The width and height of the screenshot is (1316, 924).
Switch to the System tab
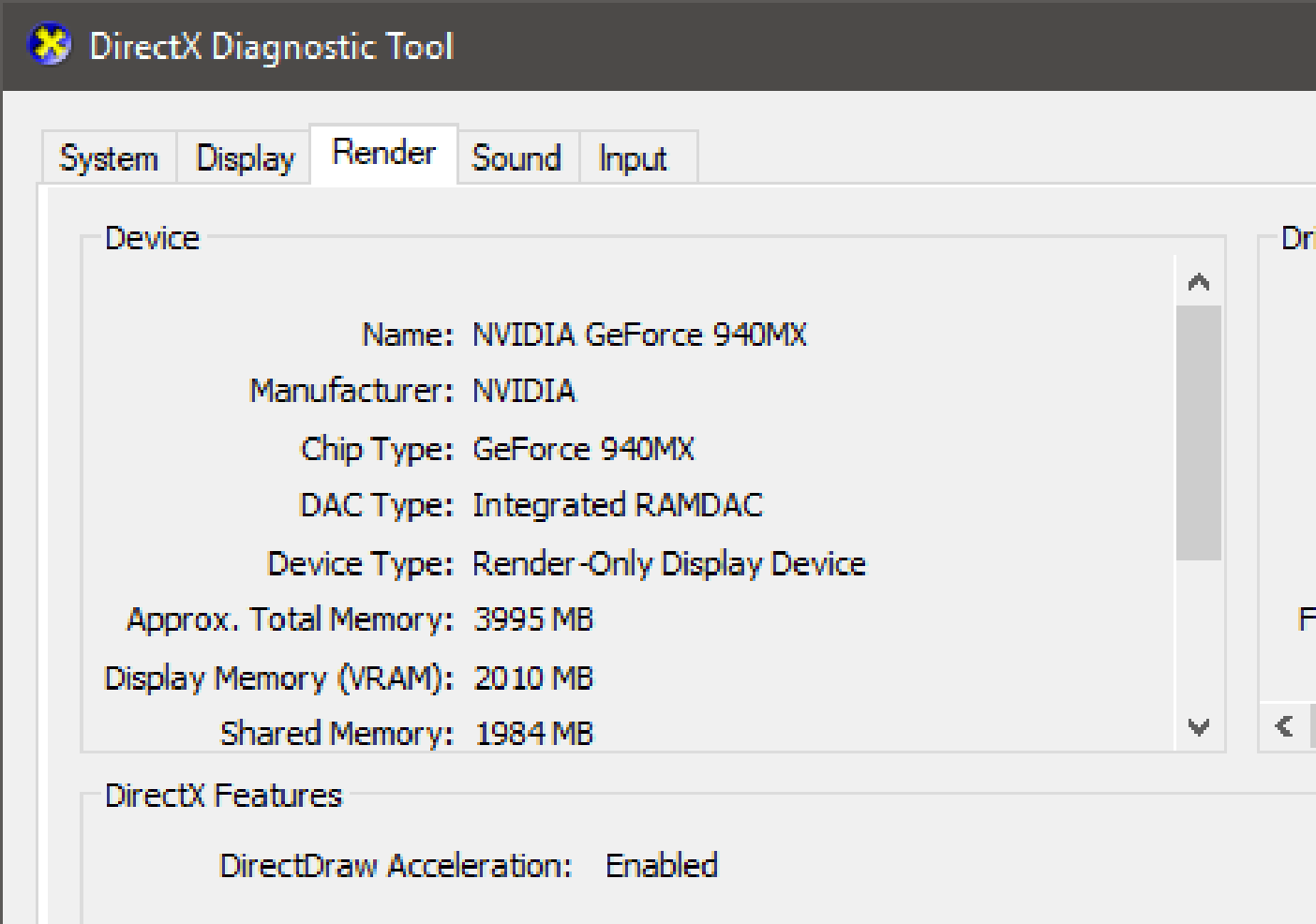(109, 158)
